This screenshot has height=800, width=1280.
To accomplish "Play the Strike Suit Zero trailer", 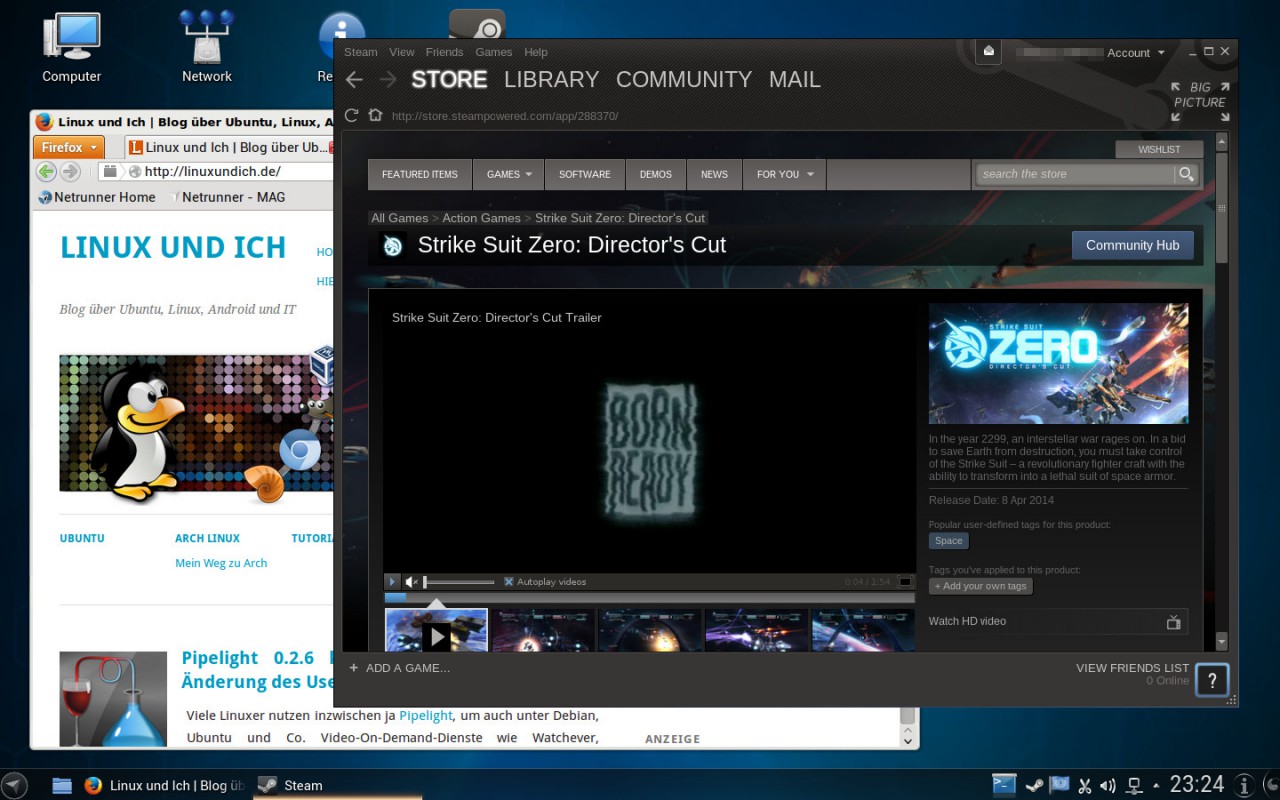I will [392, 581].
